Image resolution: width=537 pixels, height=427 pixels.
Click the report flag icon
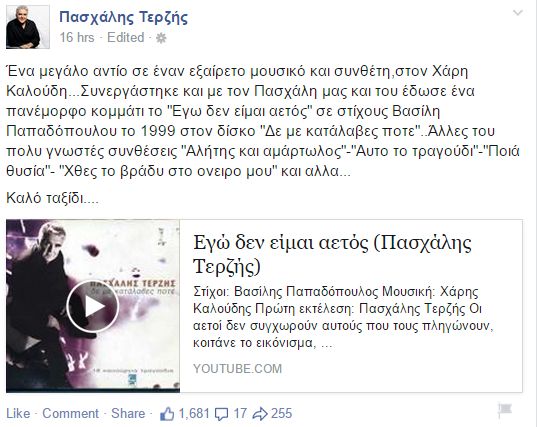505,410
